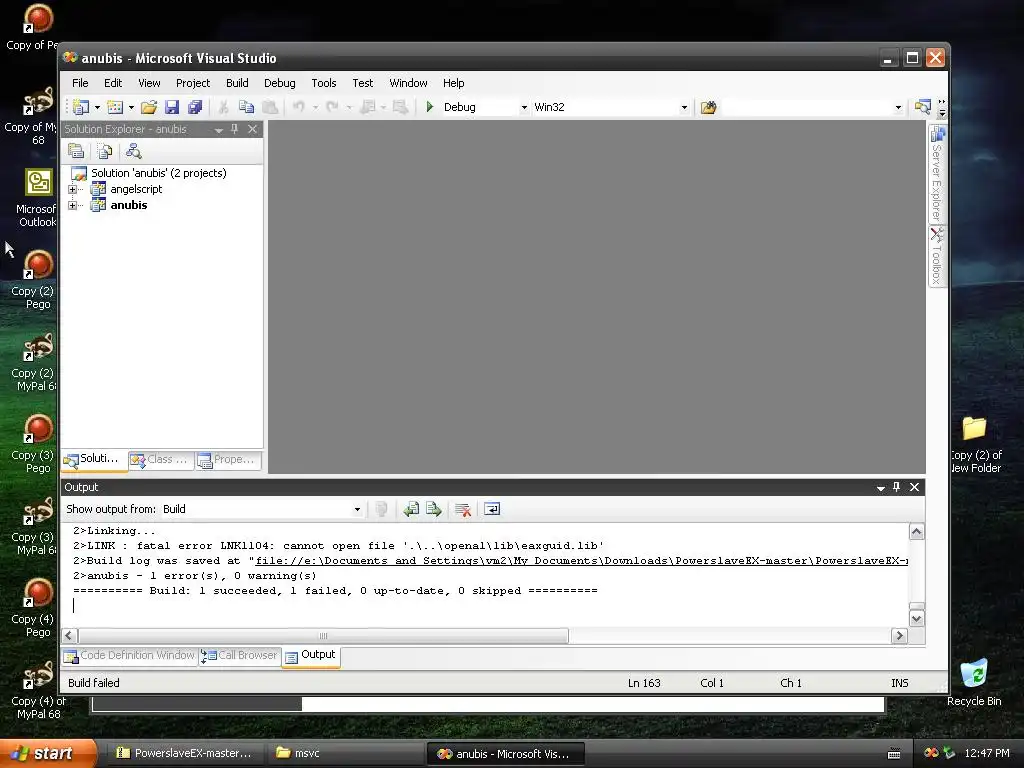1024x768 pixels.
Task: Expand the angelscript project node
Action: click(x=72, y=189)
